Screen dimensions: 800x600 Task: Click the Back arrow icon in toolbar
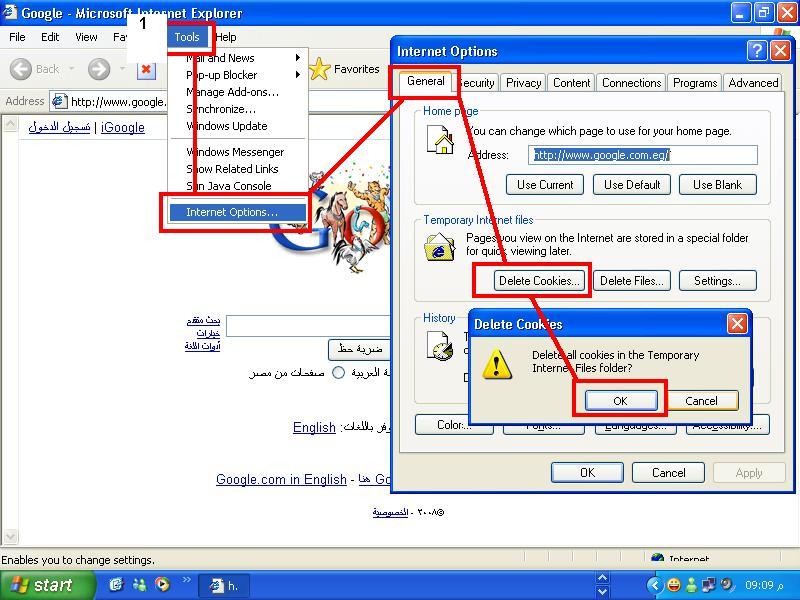[21, 69]
